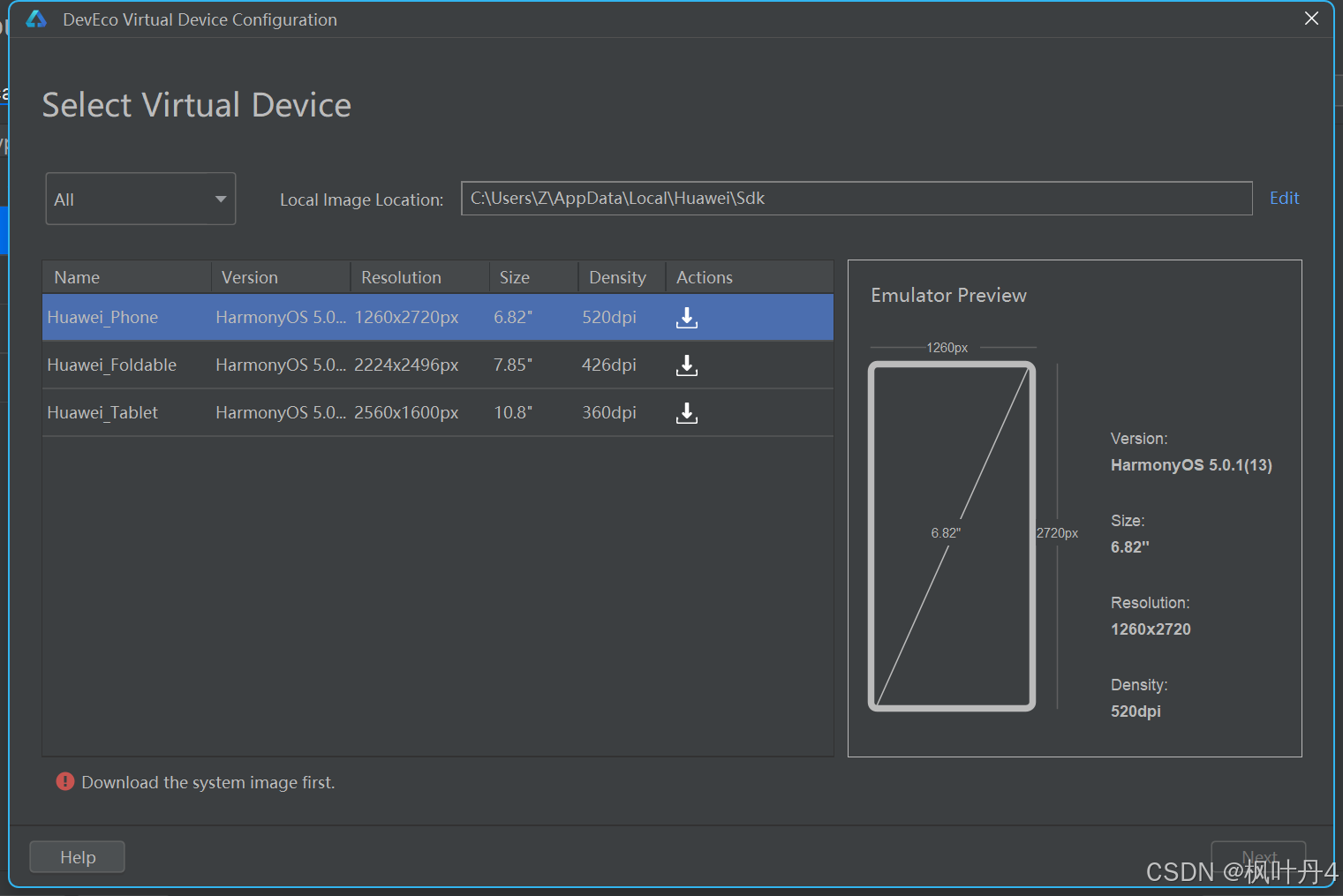Select the Huawei_Phone device row
This screenshot has width=1343, height=896.
pos(102,318)
